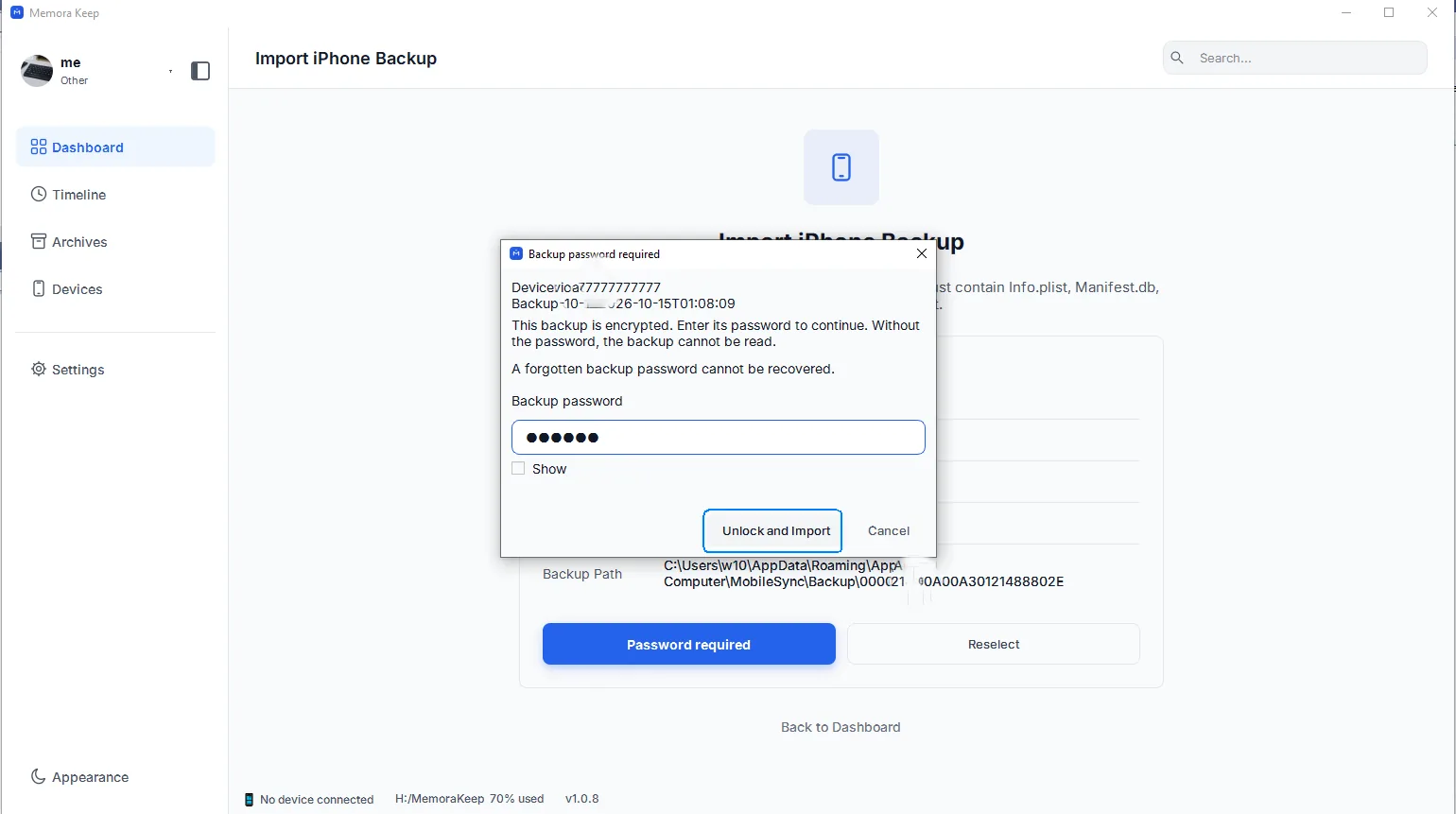Minimize the Memora Keep window
1456x814 pixels.
[x=1345, y=13]
